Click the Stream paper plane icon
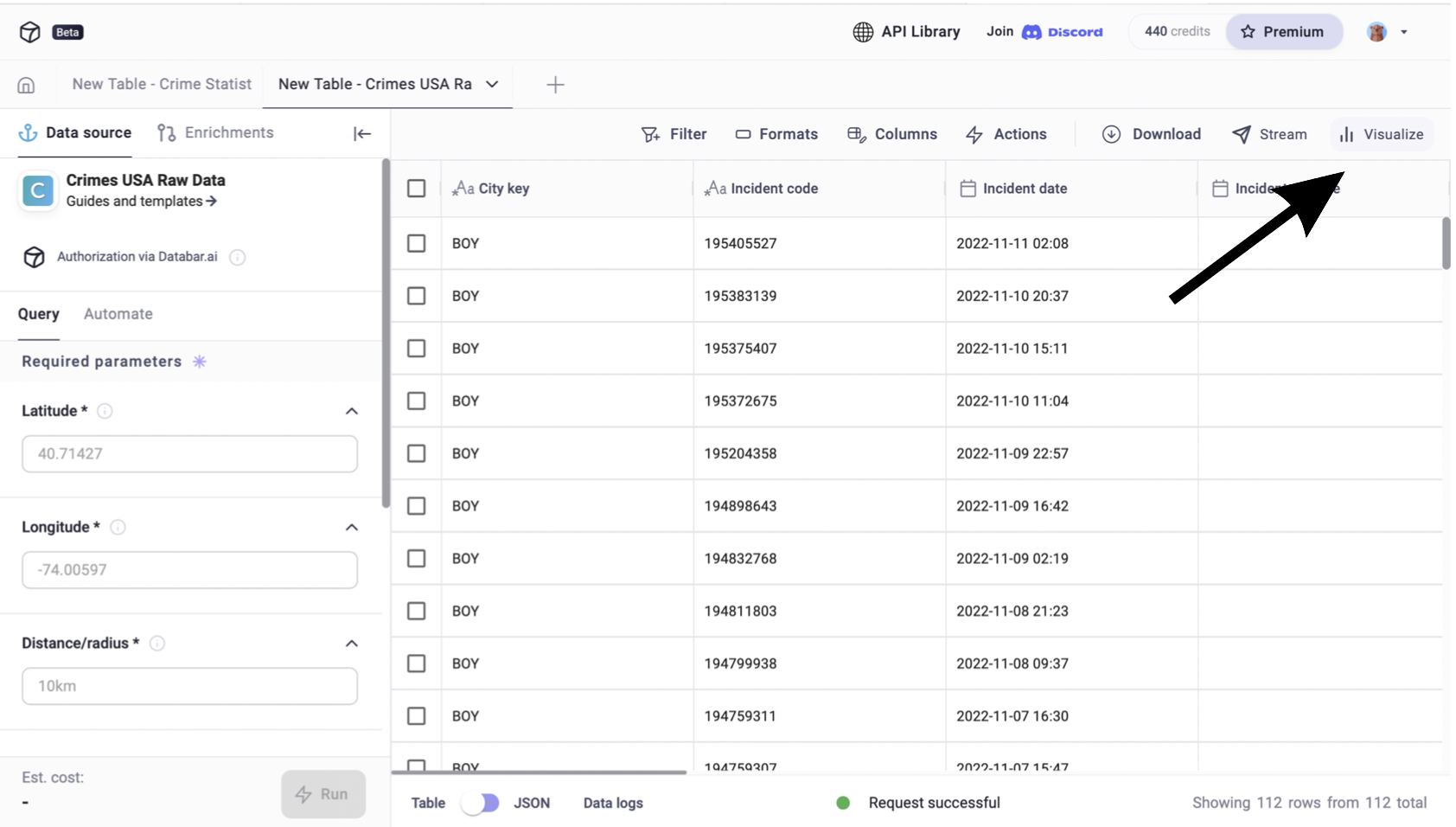This screenshot has width=1456, height=827. pyautogui.click(x=1242, y=134)
